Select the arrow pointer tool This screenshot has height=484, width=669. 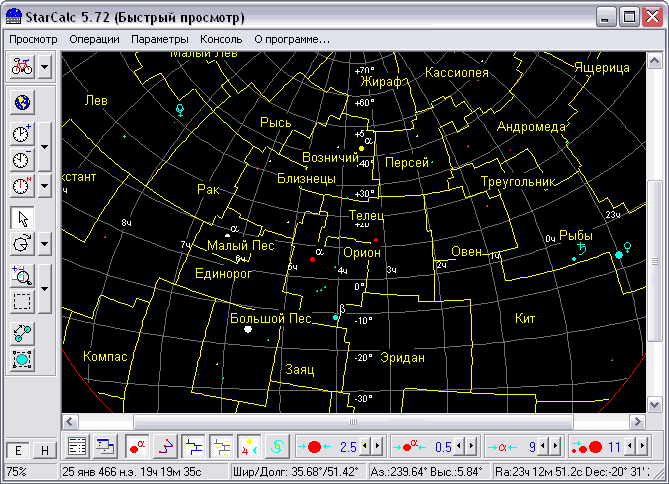coord(22,219)
